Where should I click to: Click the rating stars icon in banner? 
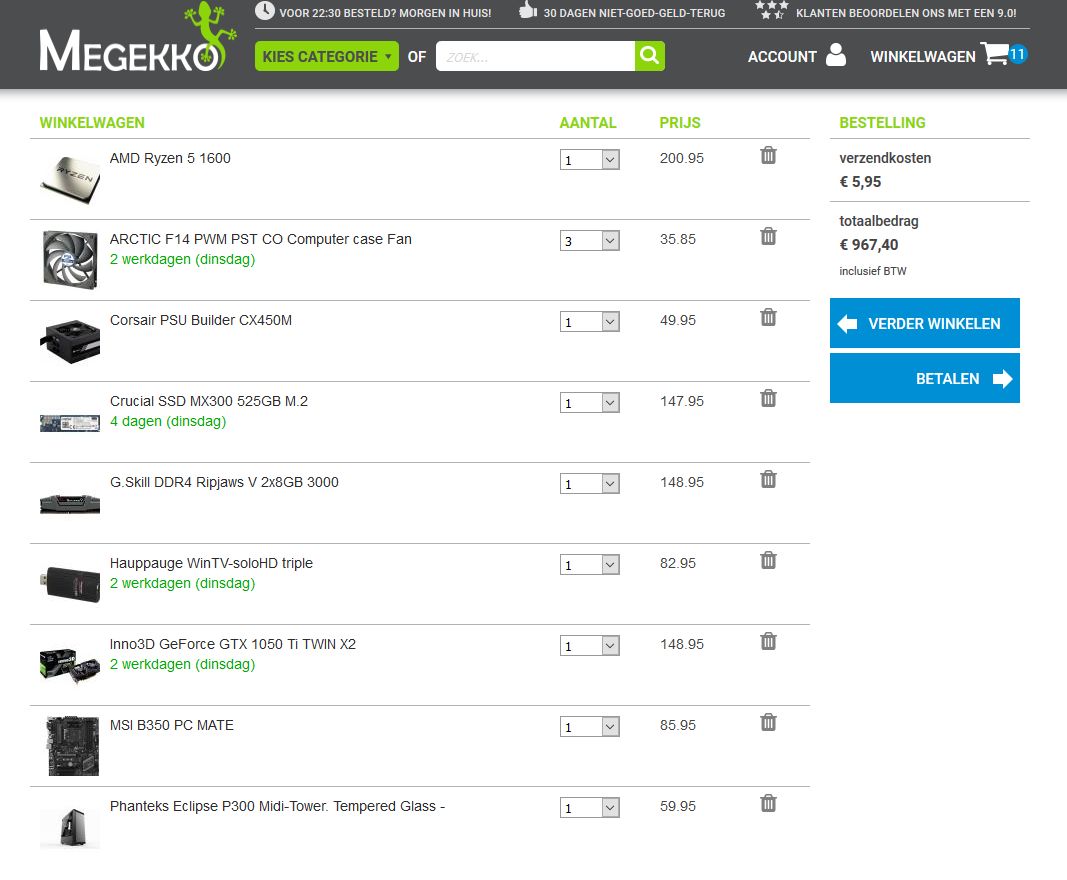[772, 10]
